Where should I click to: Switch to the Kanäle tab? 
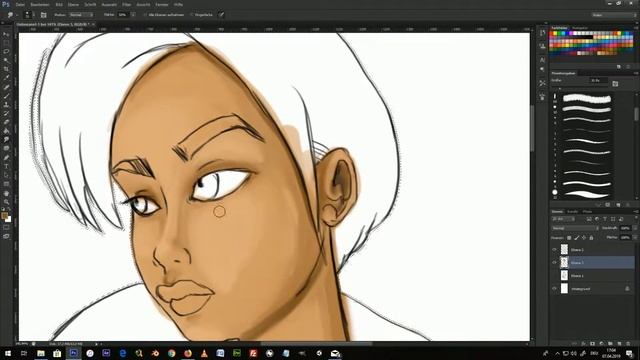[573, 211]
